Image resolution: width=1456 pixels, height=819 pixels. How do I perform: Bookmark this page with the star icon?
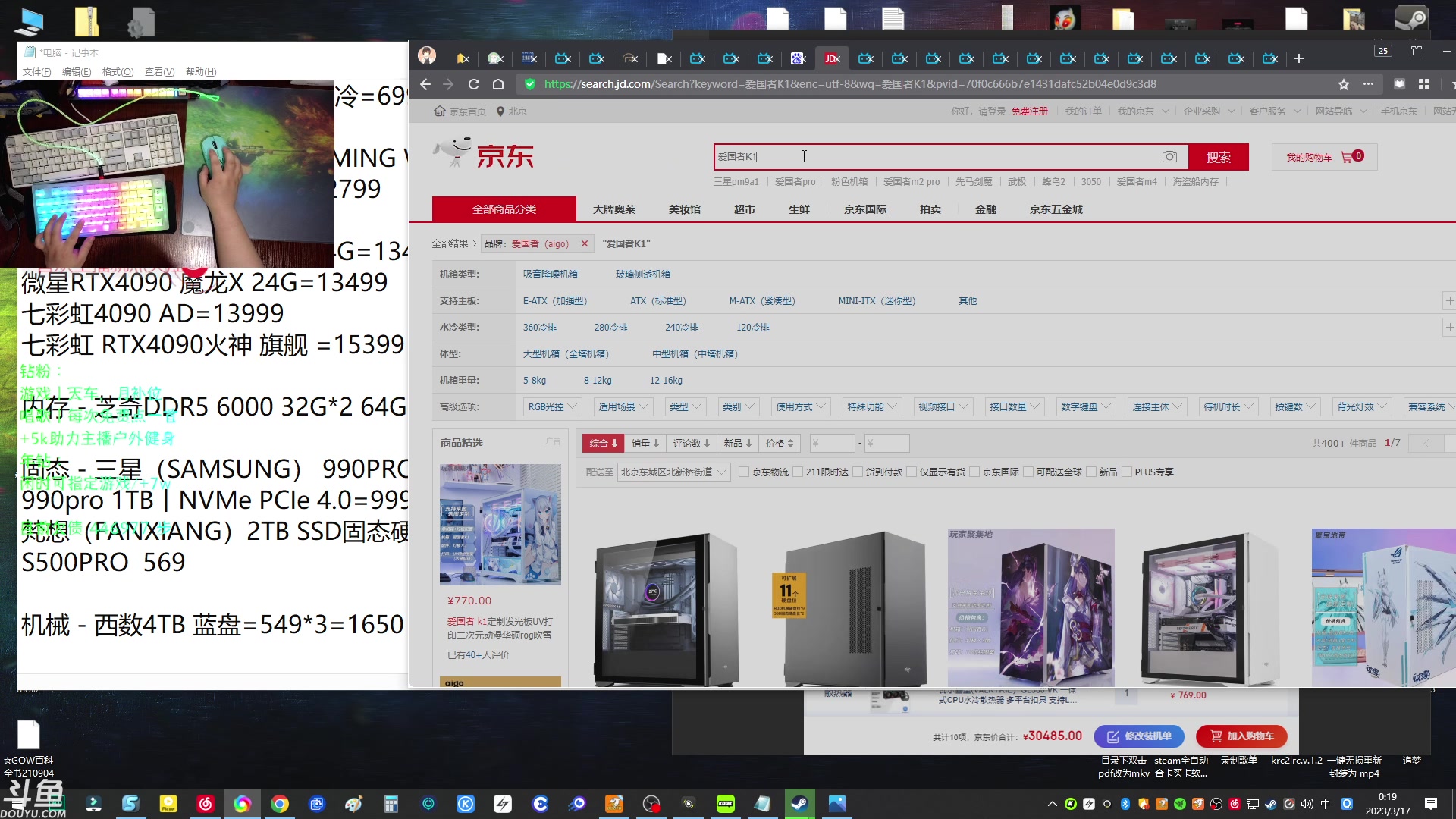click(1344, 84)
